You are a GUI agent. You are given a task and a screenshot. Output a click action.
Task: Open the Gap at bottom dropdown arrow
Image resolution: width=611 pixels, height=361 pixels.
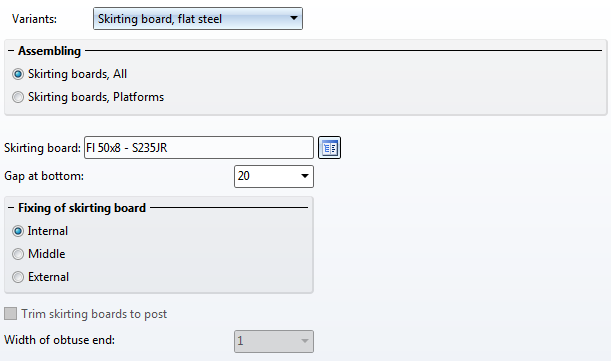coord(305,176)
